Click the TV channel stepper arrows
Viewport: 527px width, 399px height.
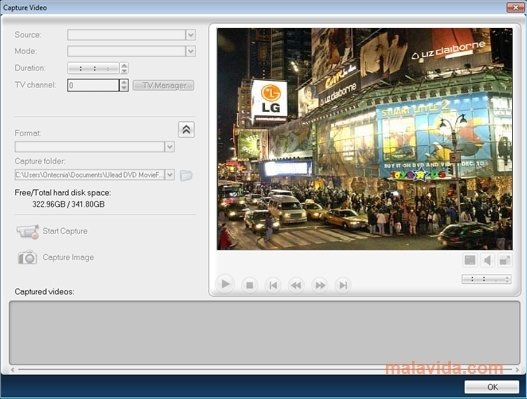(124, 85)
